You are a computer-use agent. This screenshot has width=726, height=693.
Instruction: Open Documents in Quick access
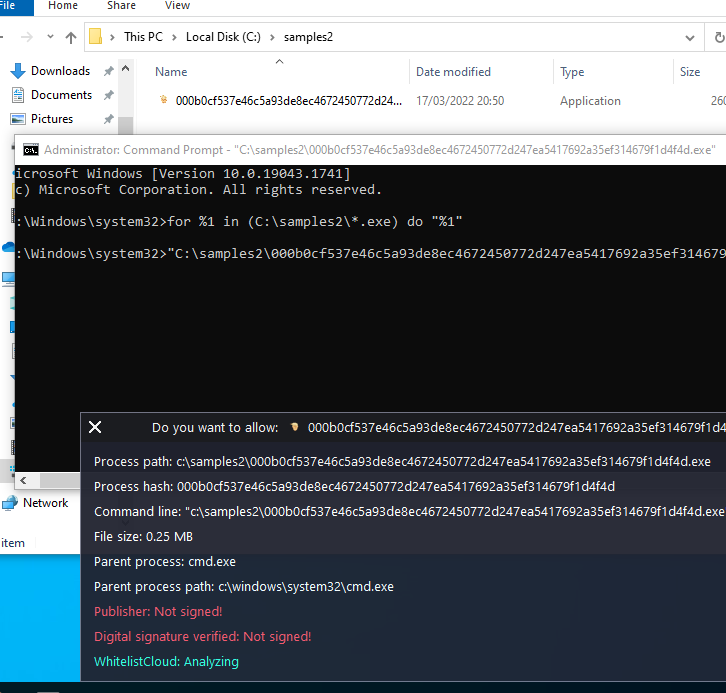(62, 95)
